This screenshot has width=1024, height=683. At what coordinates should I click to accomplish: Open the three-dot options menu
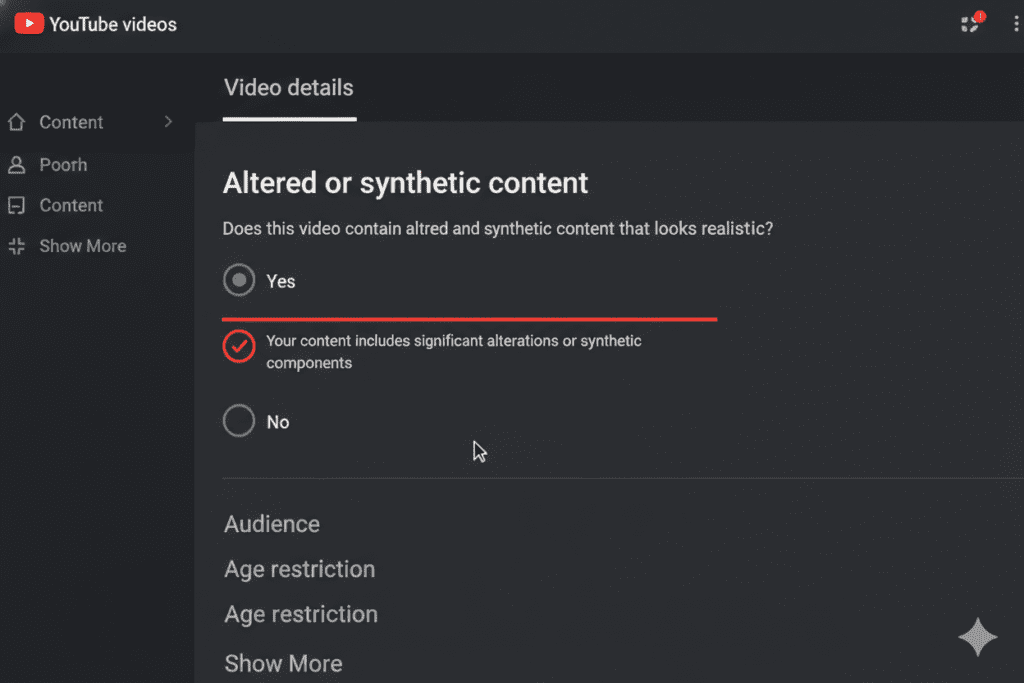(1016, 24)
